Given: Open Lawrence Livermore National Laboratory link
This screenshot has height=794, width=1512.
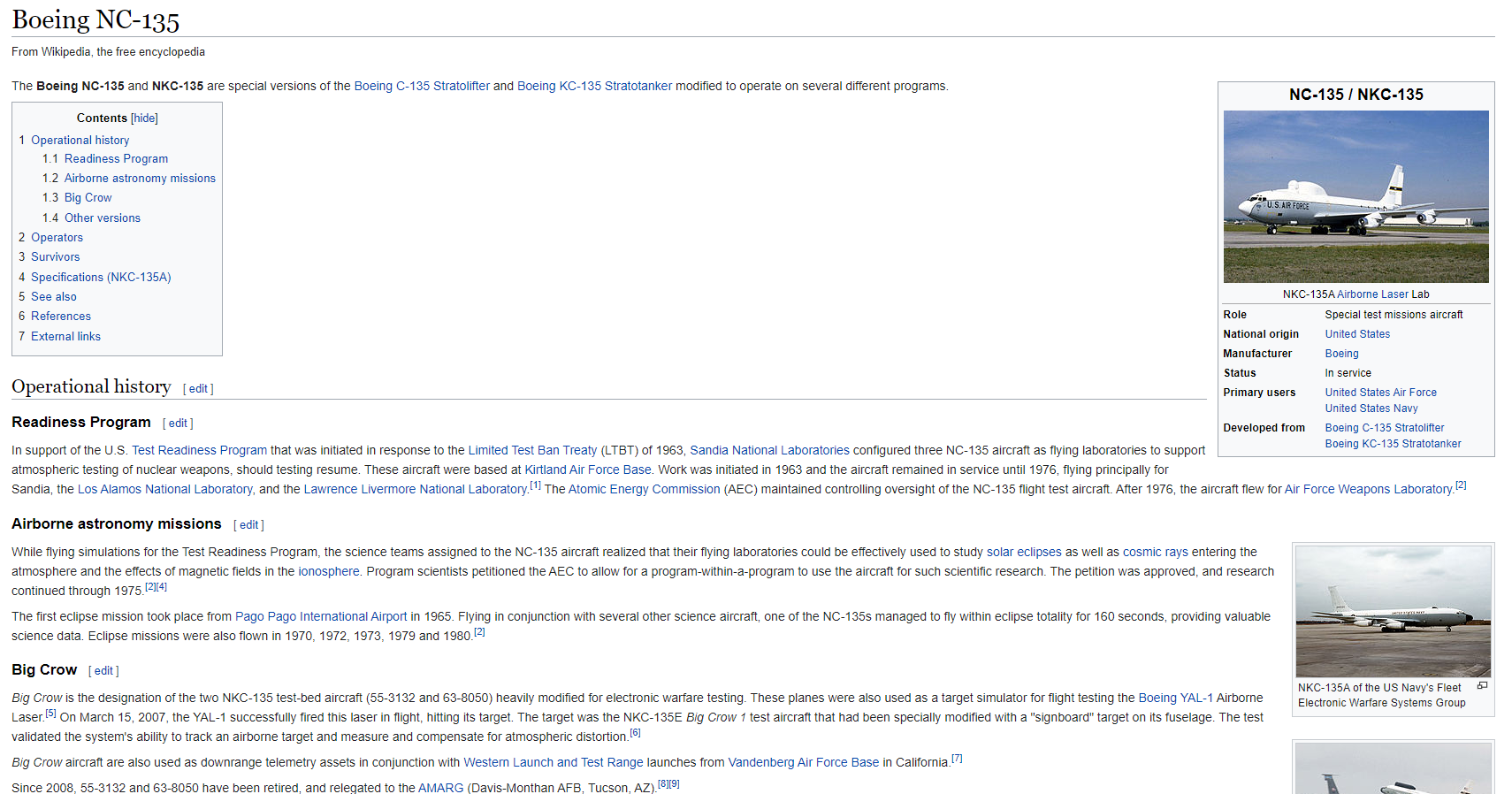Looking at the screenshot, I should tap(416, 489).
